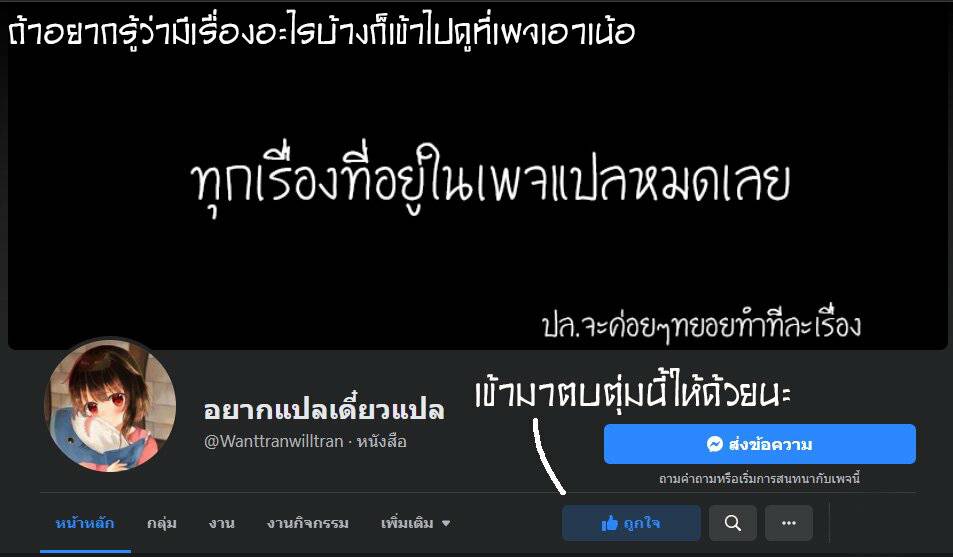Image resolution: width=953 pixels, height=557 pixels.
Task: Open the three-dot more options menu
Action: tap(789, 523)
